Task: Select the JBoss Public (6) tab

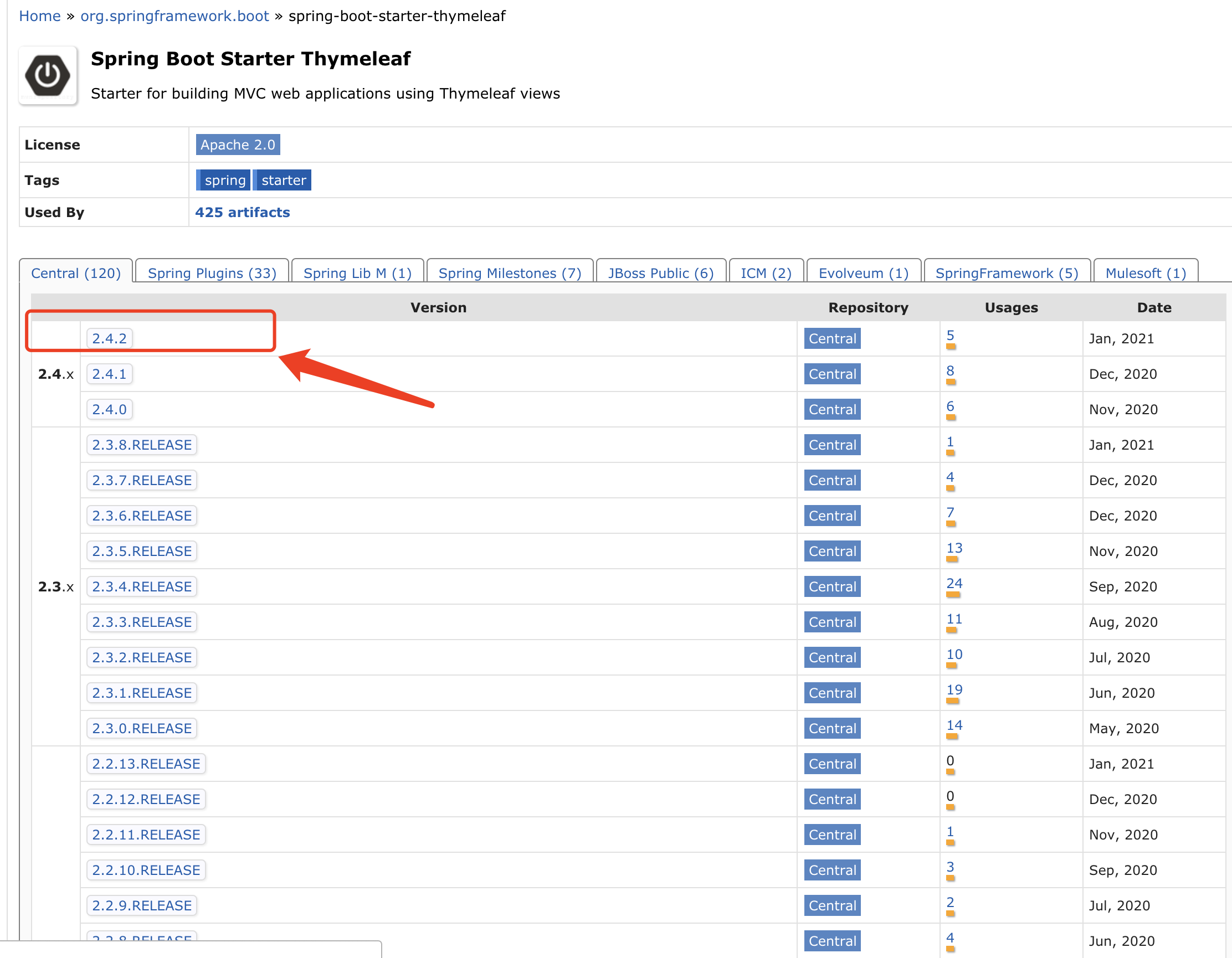Action: (660, 274)
